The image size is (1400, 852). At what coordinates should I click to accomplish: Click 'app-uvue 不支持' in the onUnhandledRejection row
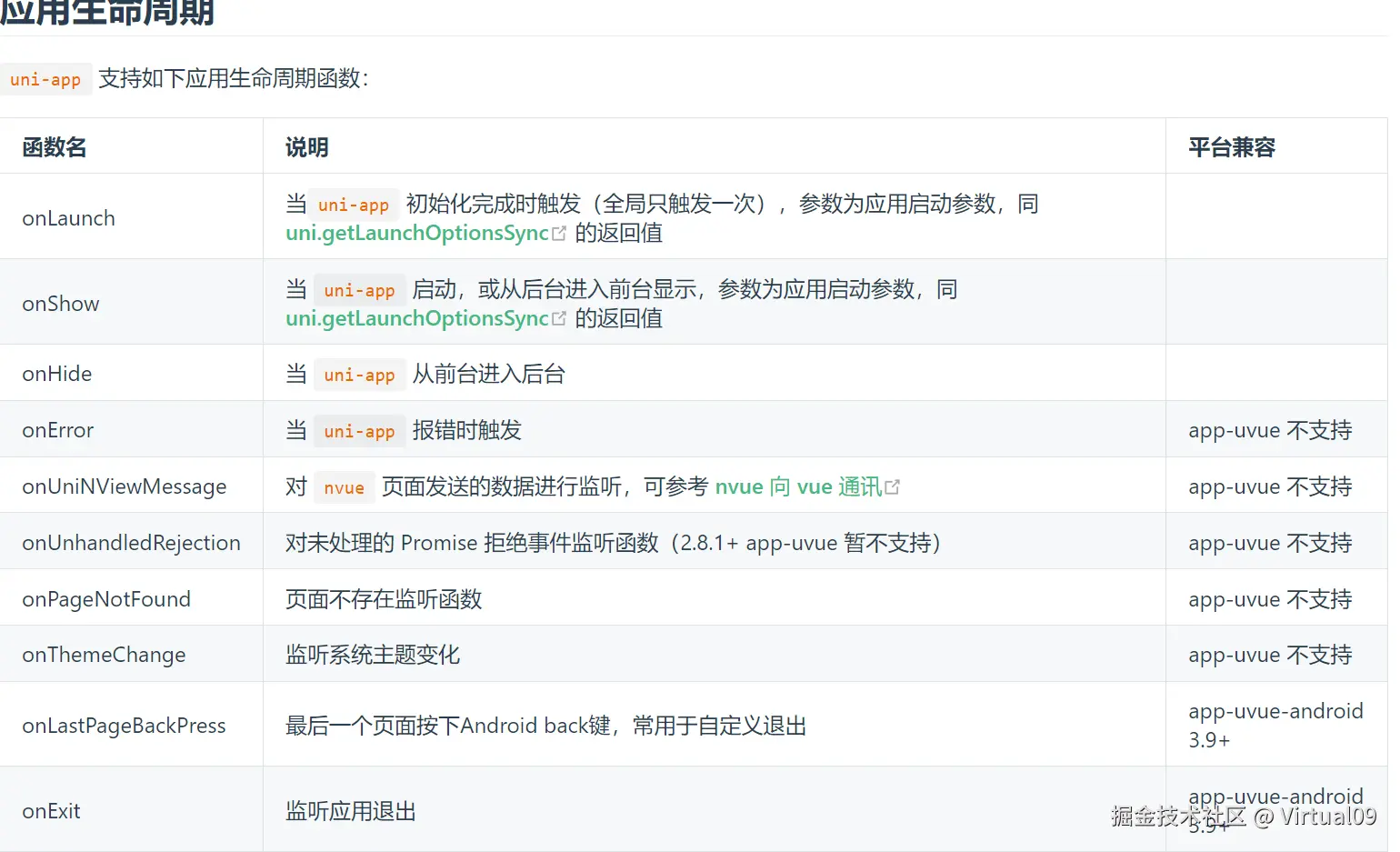pyautogui.click(x=1270, y=543)
